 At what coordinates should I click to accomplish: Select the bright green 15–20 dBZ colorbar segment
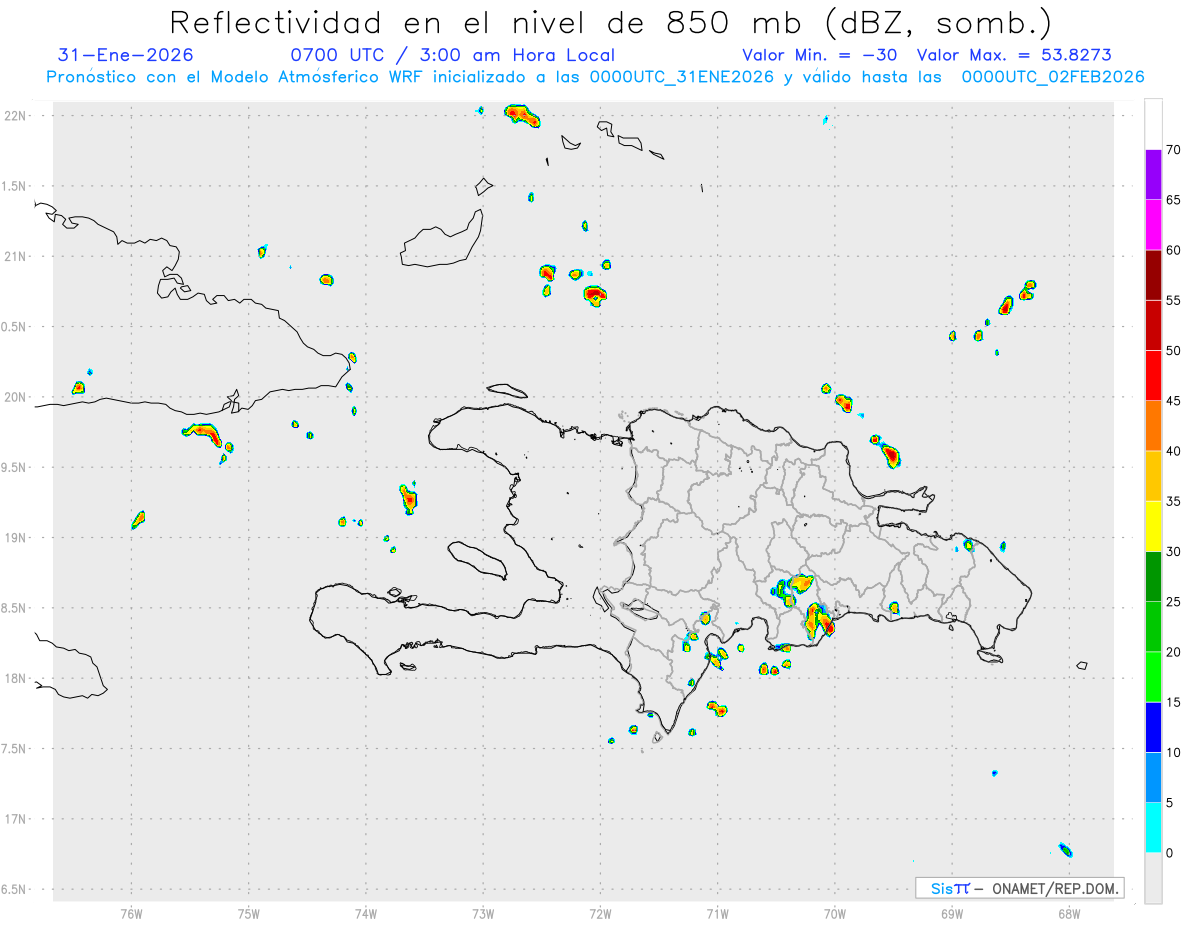coord(1153,677)
